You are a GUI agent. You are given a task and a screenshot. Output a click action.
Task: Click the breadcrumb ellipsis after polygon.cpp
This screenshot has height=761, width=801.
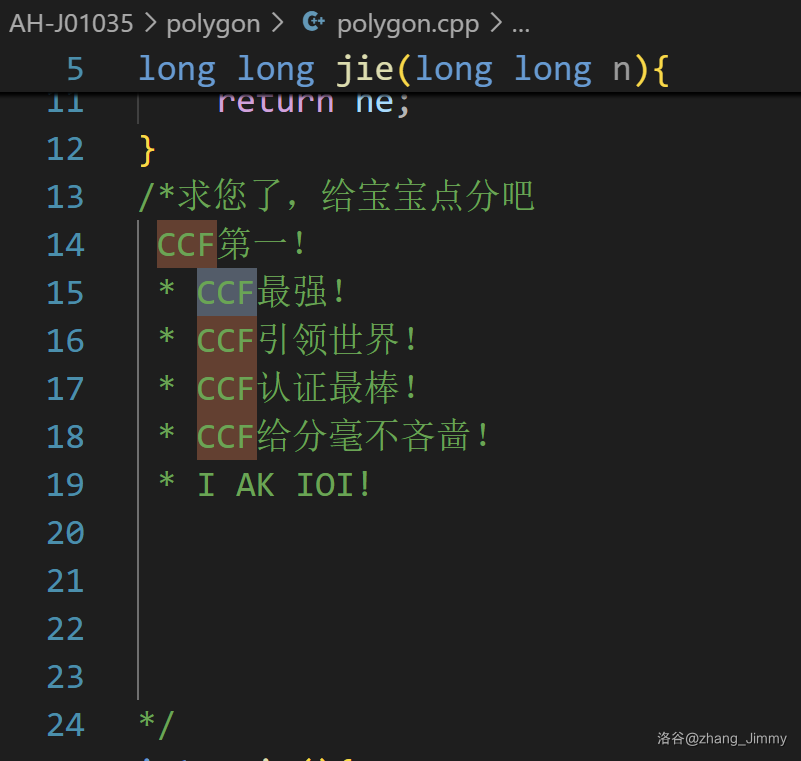520,23
